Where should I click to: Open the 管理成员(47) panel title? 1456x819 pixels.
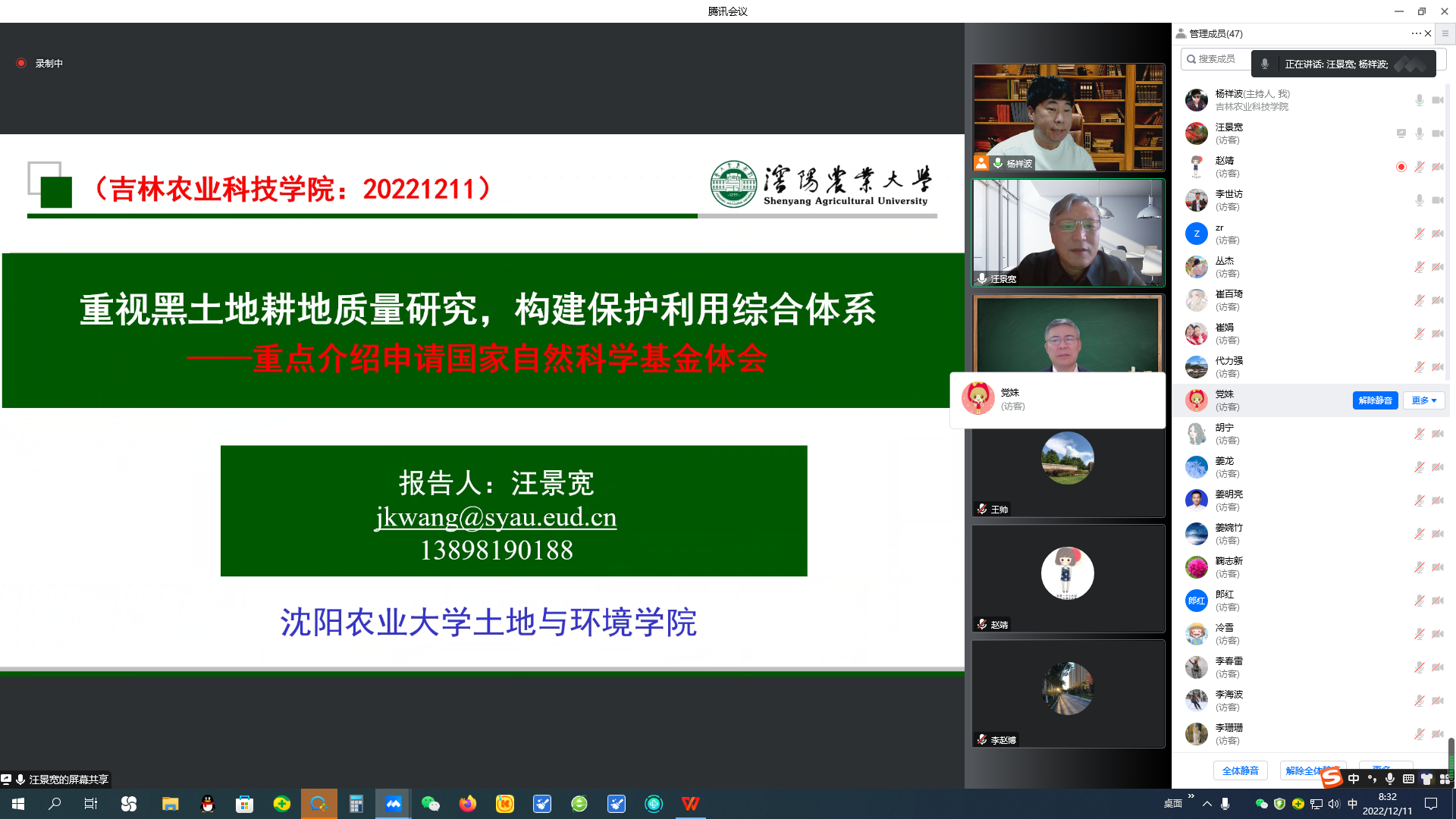(1215, 33)
